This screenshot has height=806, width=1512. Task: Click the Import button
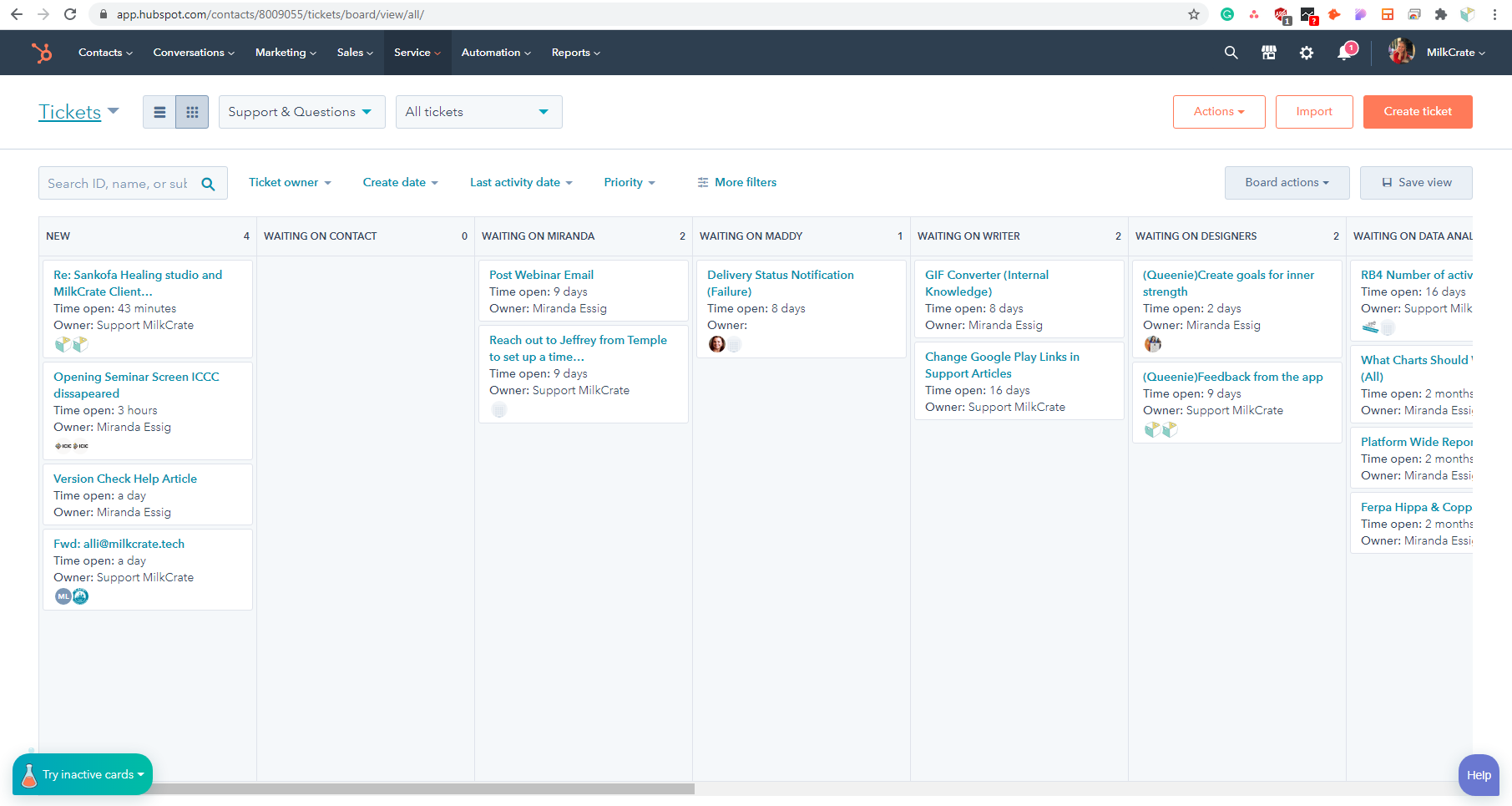(x=1314, y=112)
